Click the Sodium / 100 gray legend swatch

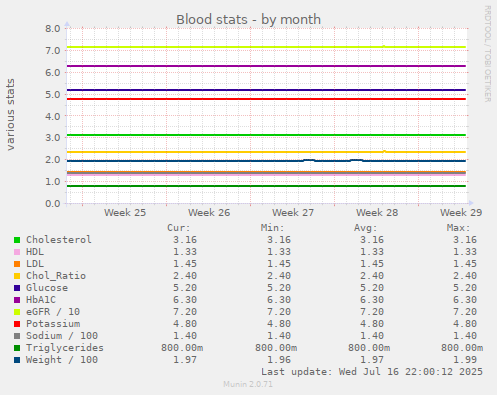coord(17,336)
